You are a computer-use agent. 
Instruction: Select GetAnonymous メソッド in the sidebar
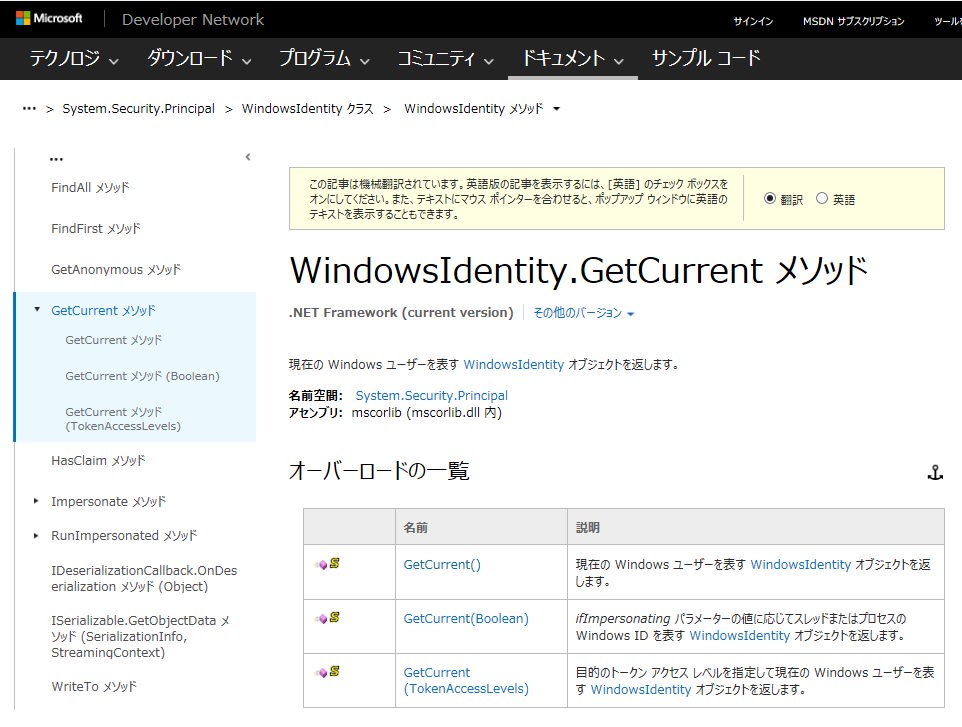pos(116,270)
